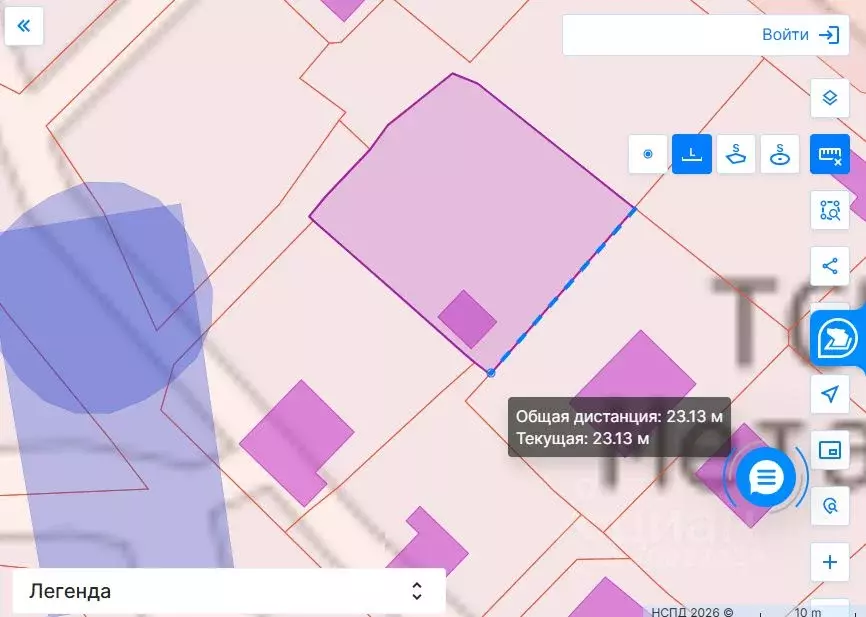Click the location search pin icon
This screenshot has height=617, width=866.
(x=829, y=506)
